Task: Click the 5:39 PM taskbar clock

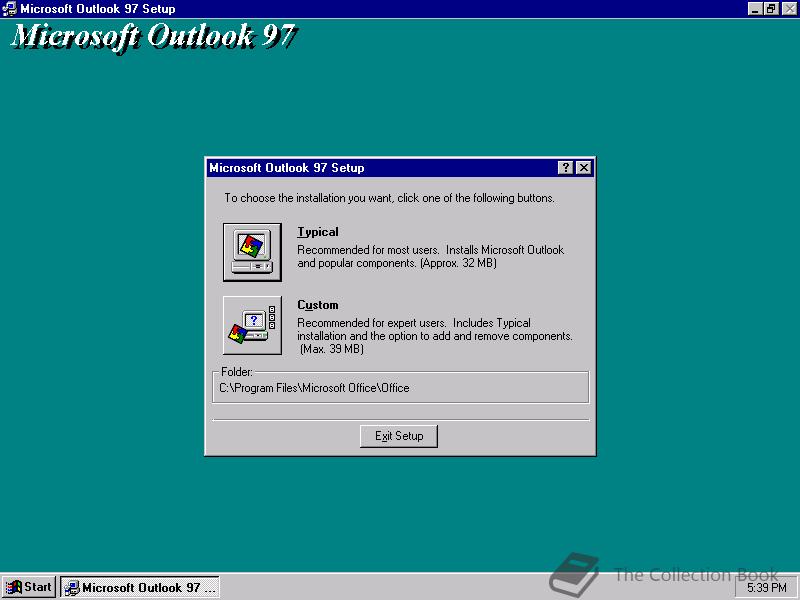Action: click(767, 588)
